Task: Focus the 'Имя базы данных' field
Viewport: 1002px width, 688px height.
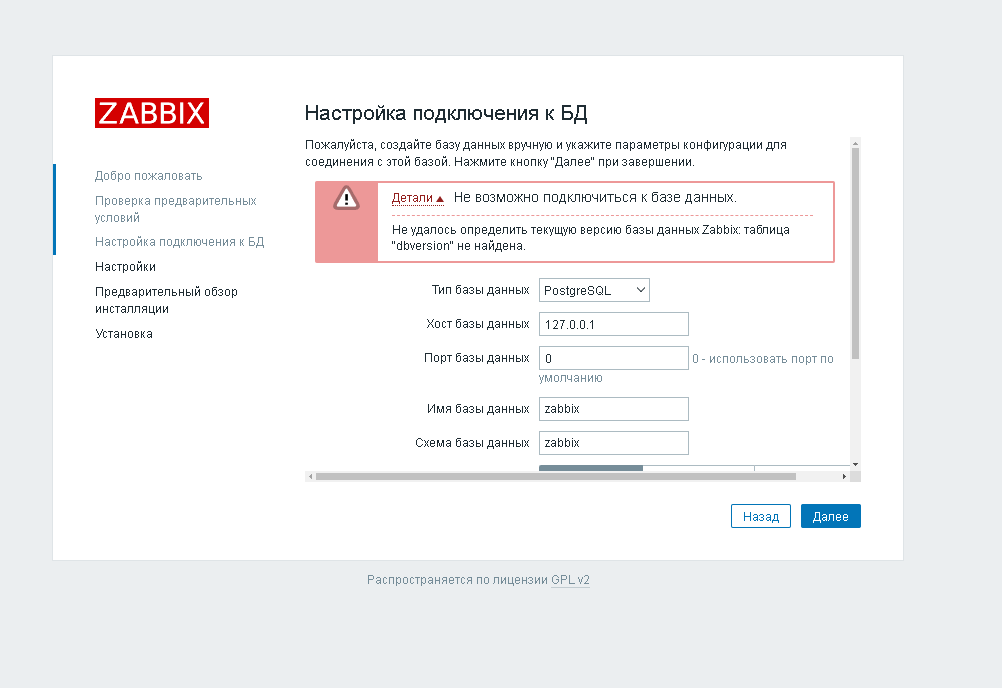Action: (613, 409)
